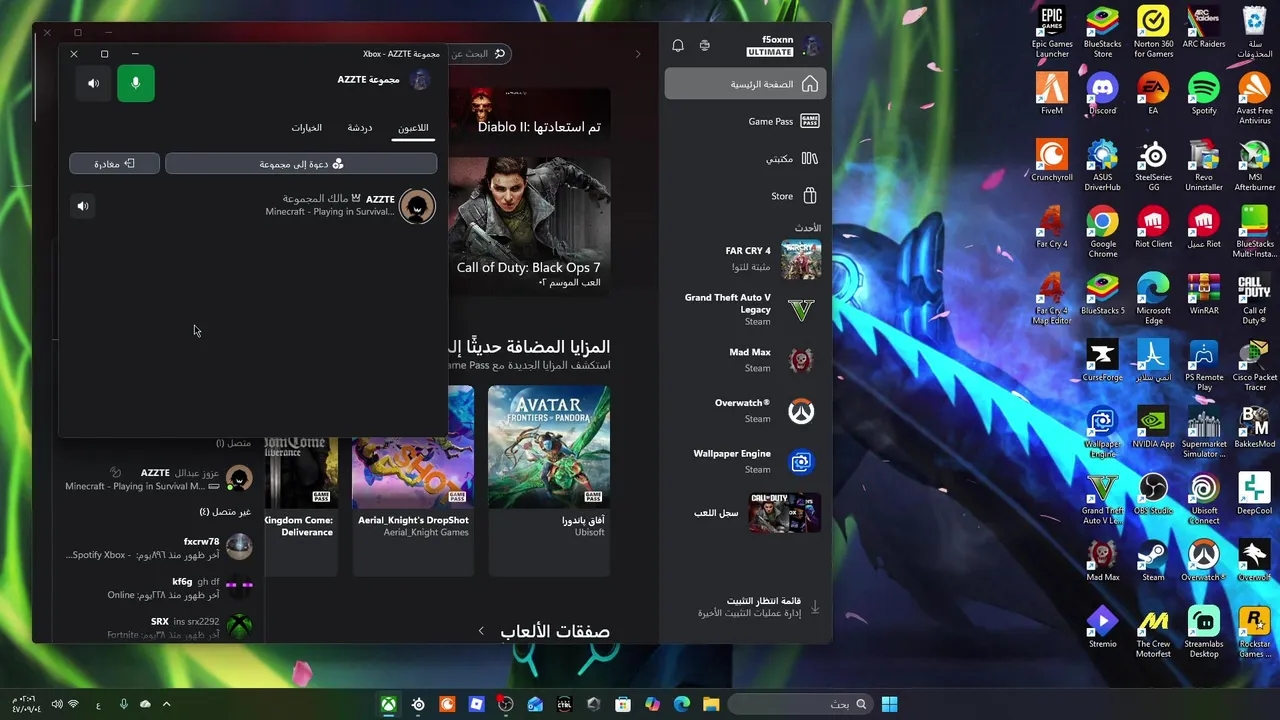
Task: Open volume control in system tray
Action: coord(57,705)
